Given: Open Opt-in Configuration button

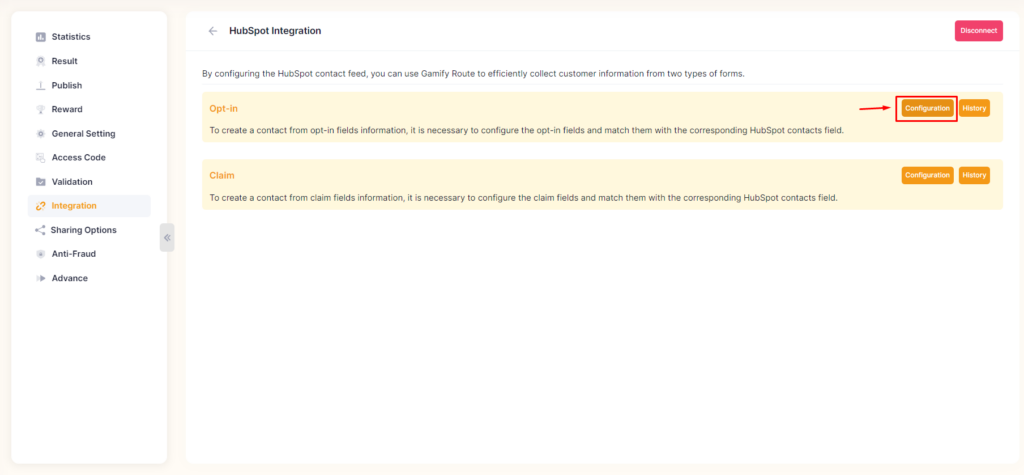Looking at the screenshot, I should pyautogui.click(x=927, y=108).
